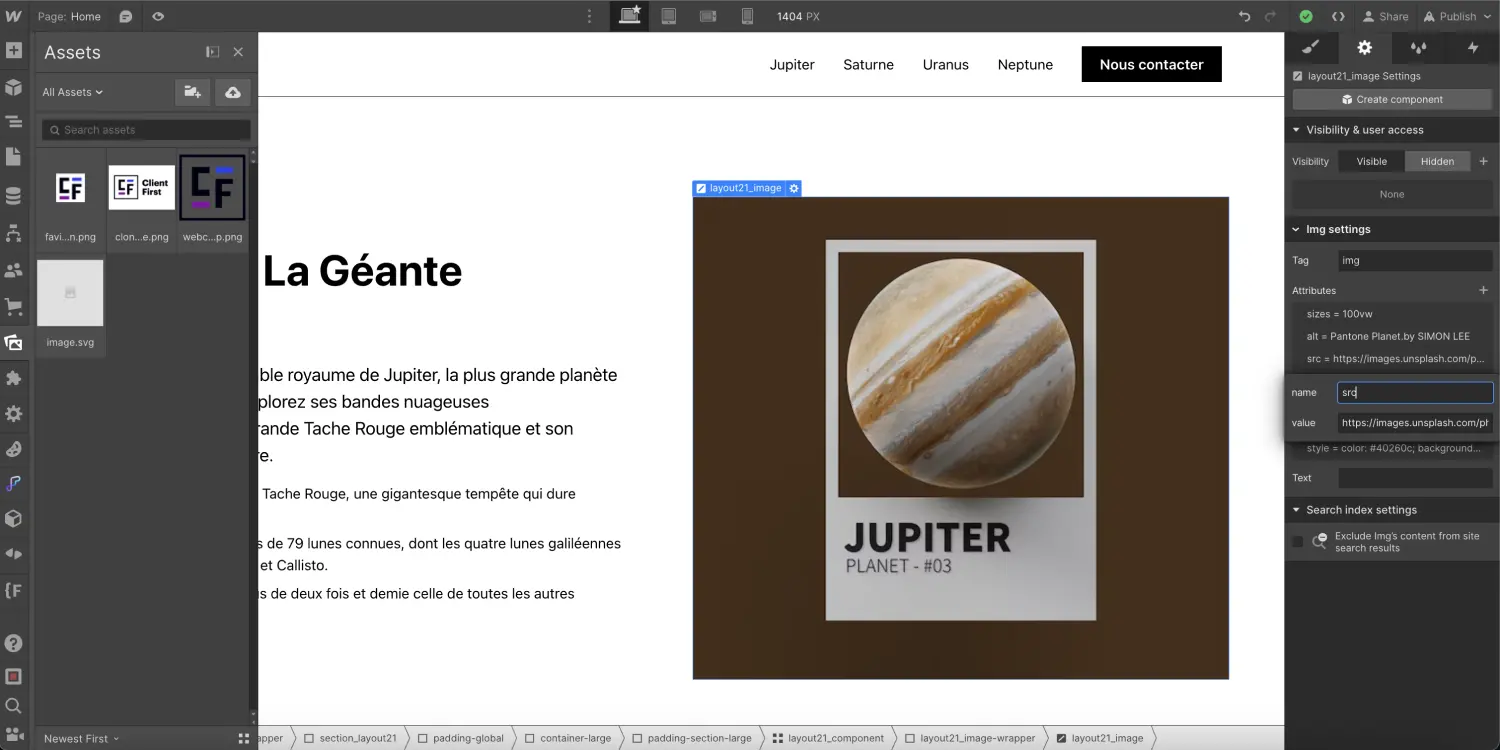Create a new asset folder icon

pyautogui.click(x=192, y=92)
